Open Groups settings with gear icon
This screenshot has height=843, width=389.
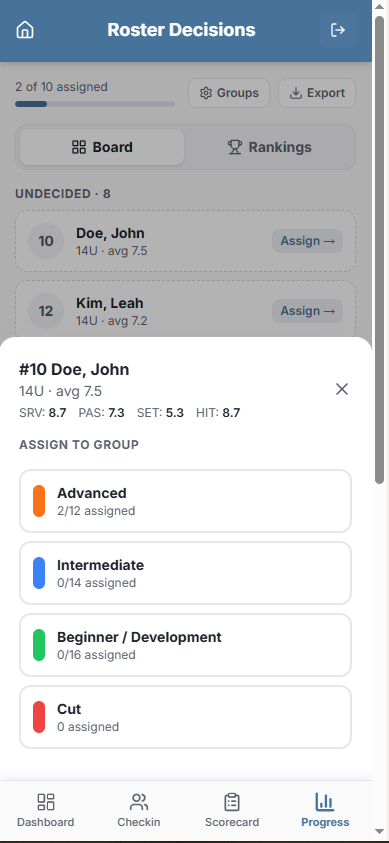click(229, 93)
